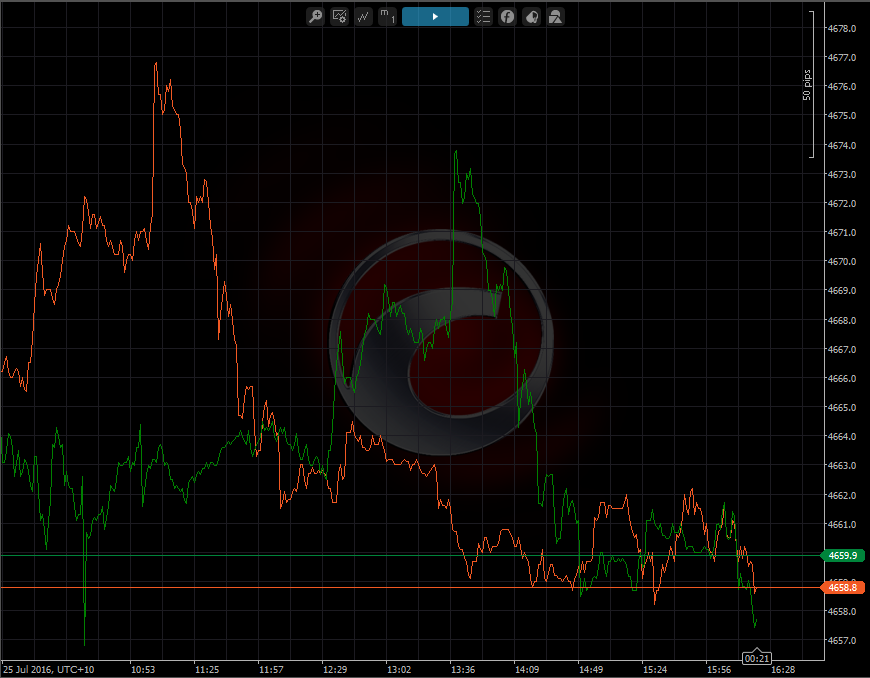Screen dimensions: 870x678
Task: Click the 13:36 time axis label
Action: (x=463, y=670)
